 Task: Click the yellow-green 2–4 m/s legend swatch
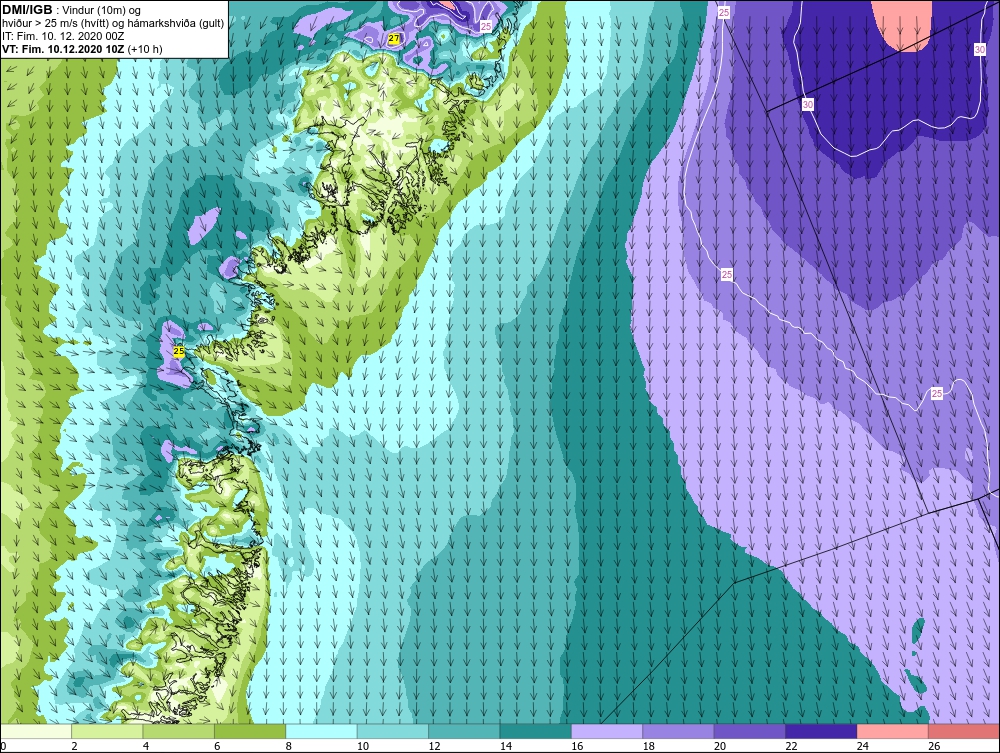[x=107, y=731]
